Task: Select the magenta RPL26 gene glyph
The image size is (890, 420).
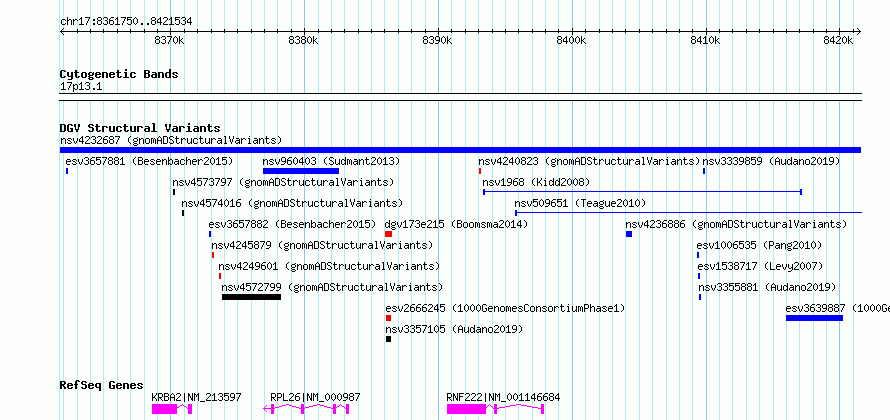Action: point(306,409)
